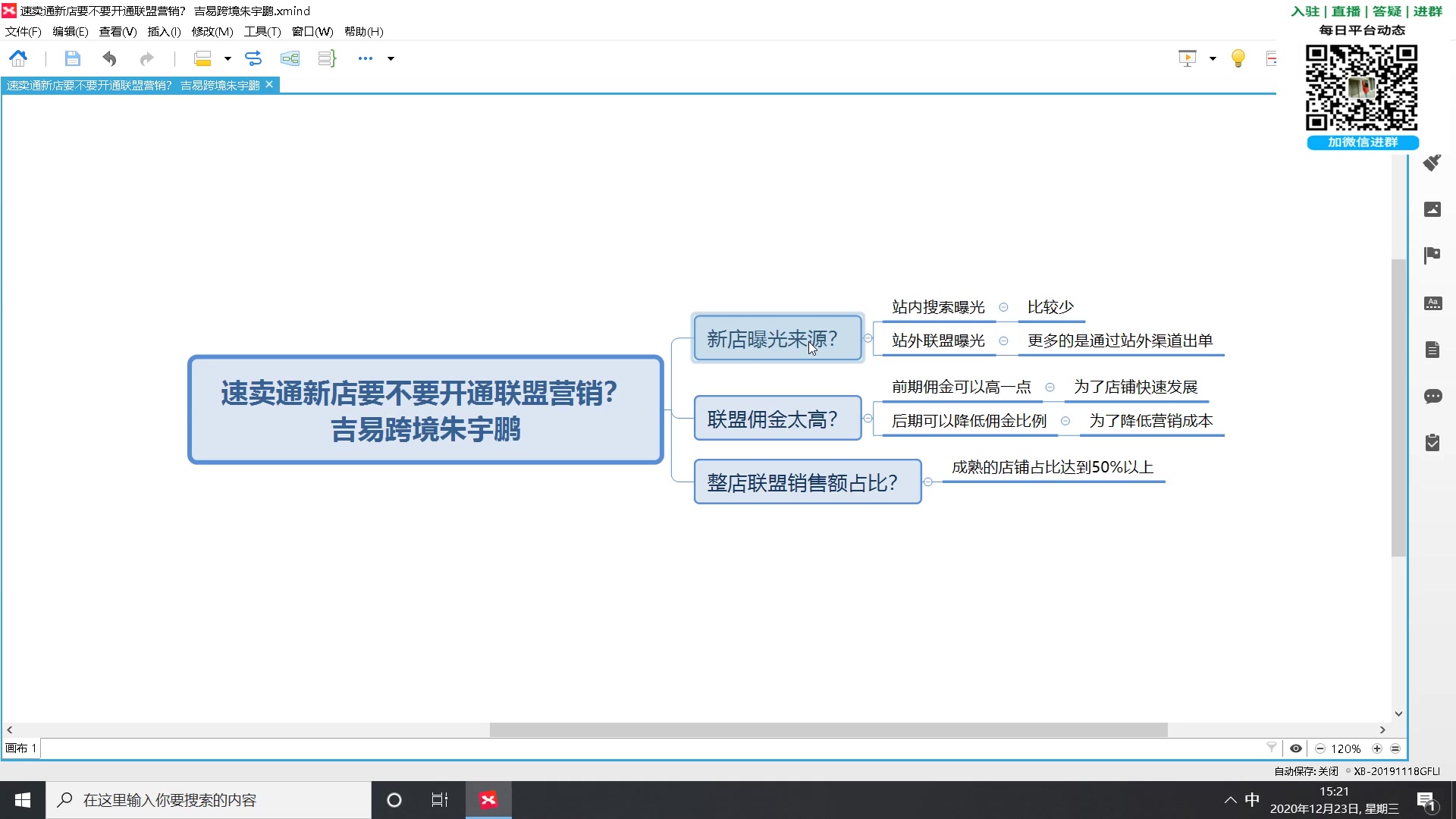Open the markers flag panel
The width and height of the screenshot is (1456, 819).
pos(1432,256)
